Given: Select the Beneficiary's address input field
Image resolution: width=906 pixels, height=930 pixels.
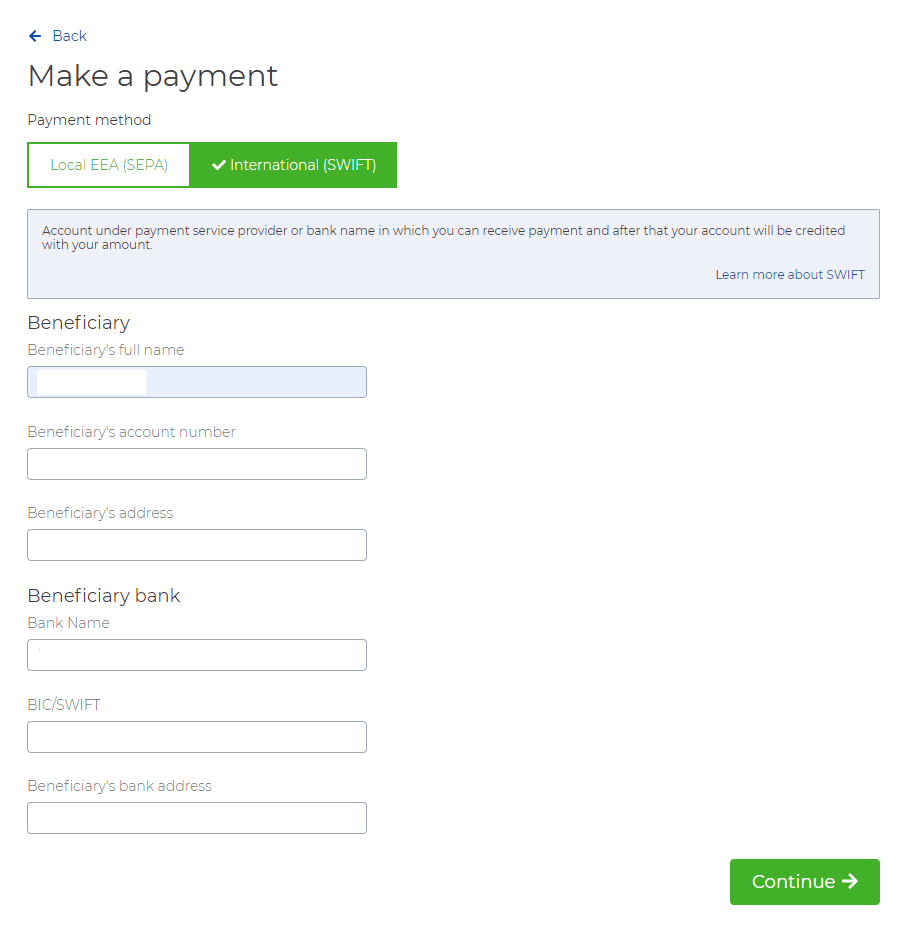Looking at the screenshot, I should pos(196,544).
